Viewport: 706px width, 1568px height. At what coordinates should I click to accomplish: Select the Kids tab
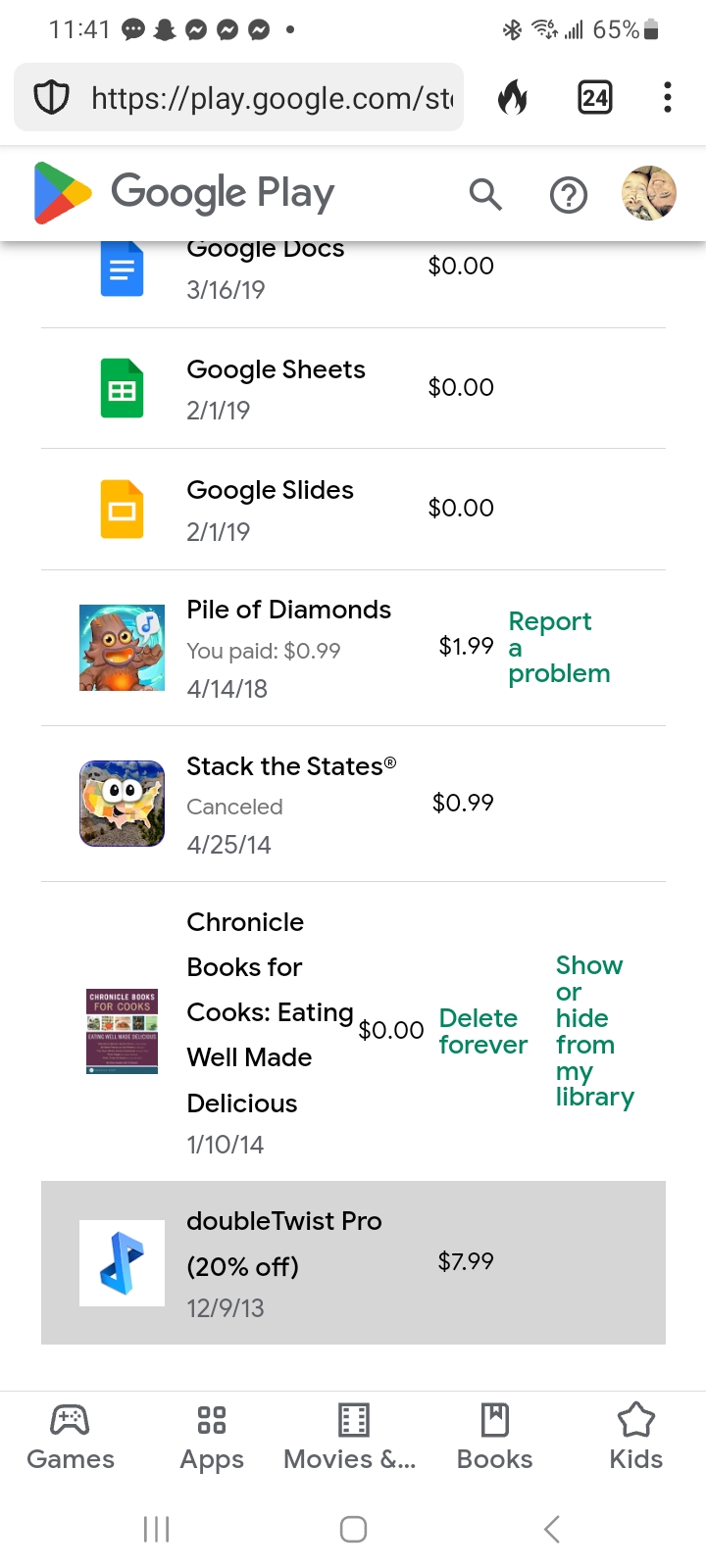(x=635, y=1437)
